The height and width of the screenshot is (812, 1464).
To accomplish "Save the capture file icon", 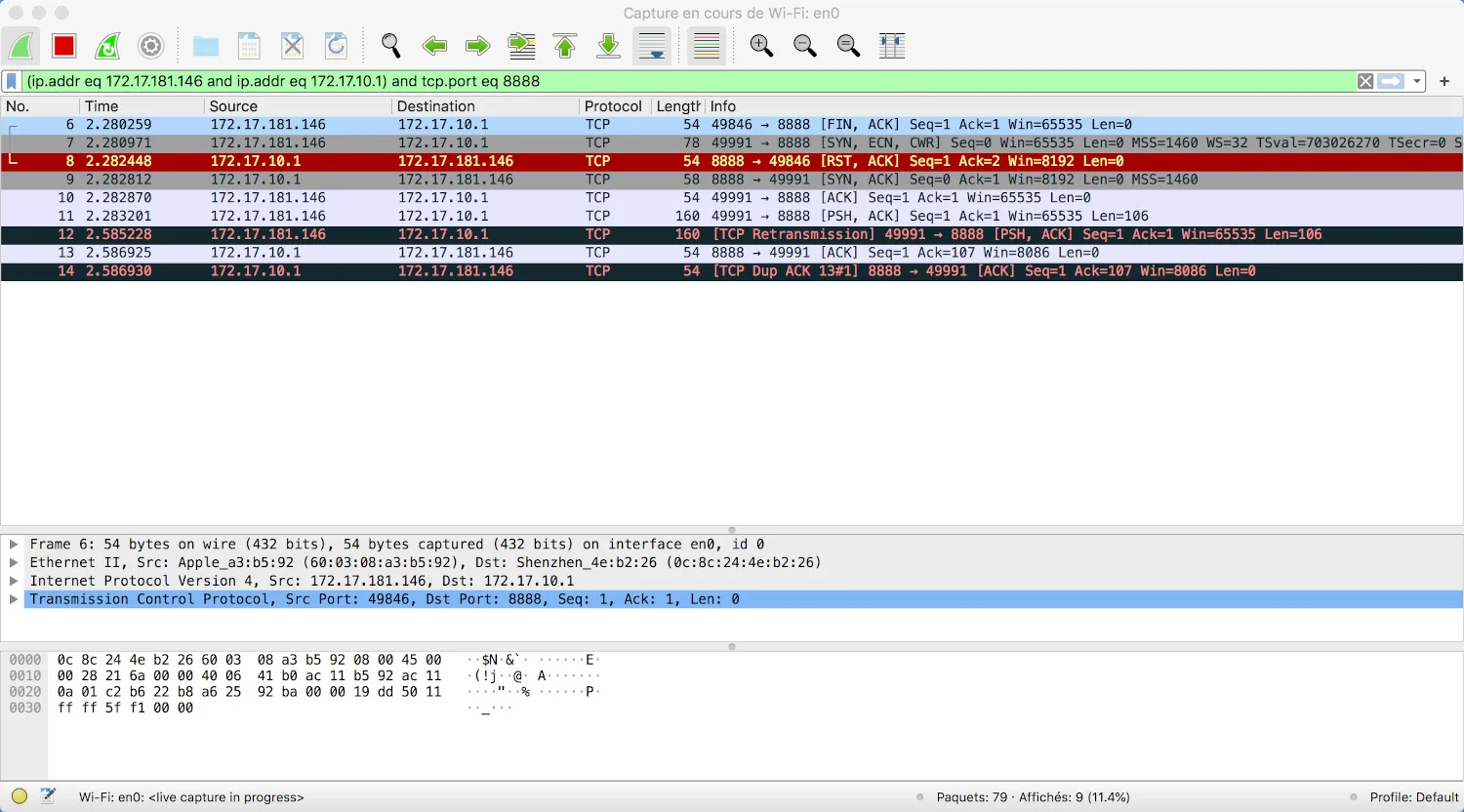I will pyautogui.click(x=249, y=46).
